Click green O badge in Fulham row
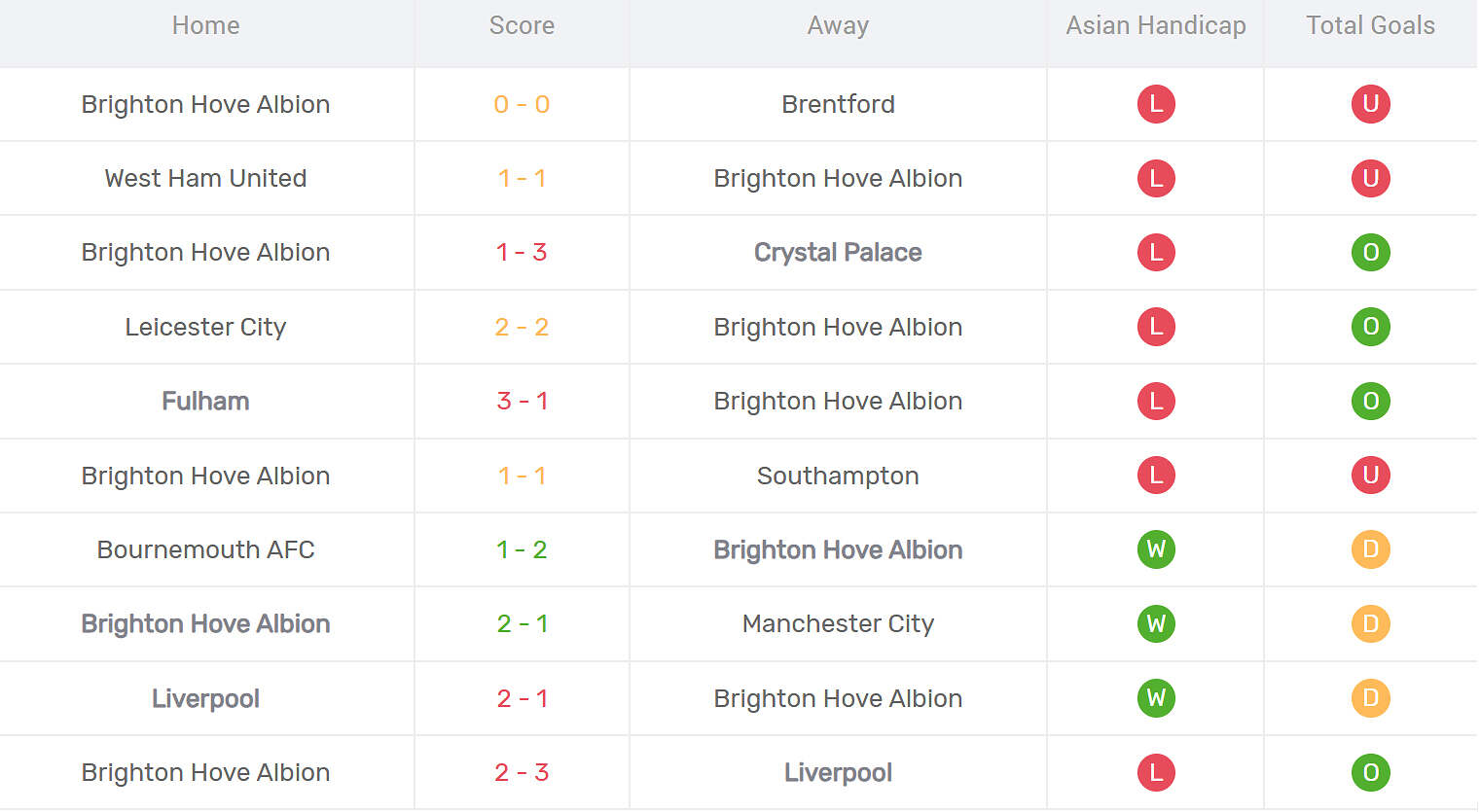The height and width of the screenshot is (812, 1480). [x=1370, y=401]
